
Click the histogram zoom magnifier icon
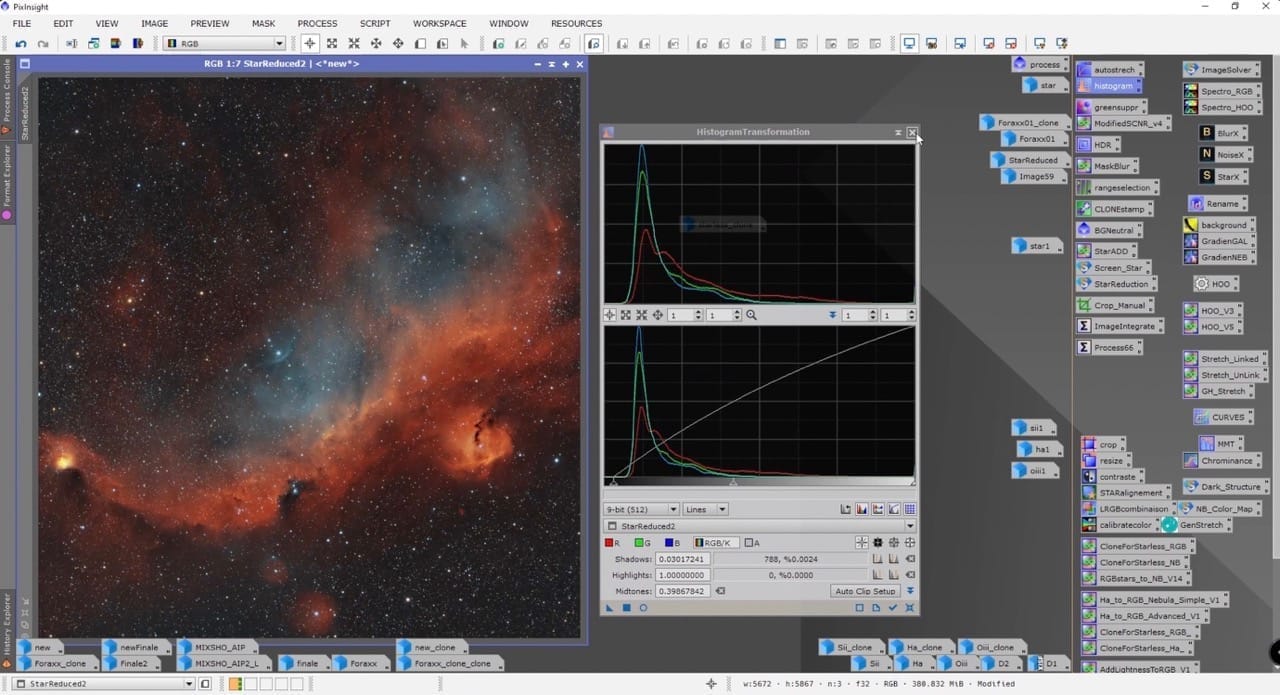pos(751,315)
